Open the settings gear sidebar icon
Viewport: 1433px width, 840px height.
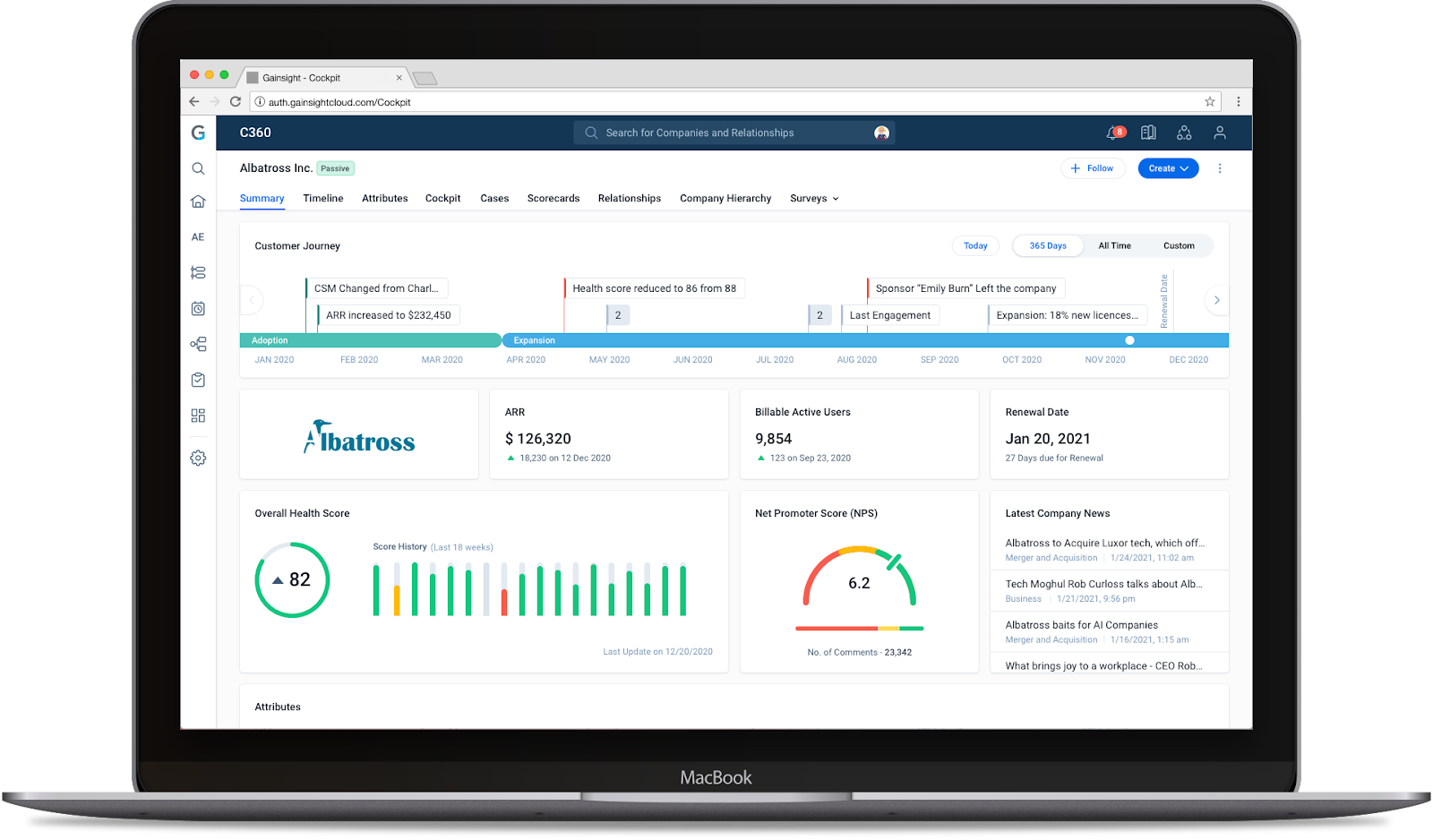tap(198, 458)
